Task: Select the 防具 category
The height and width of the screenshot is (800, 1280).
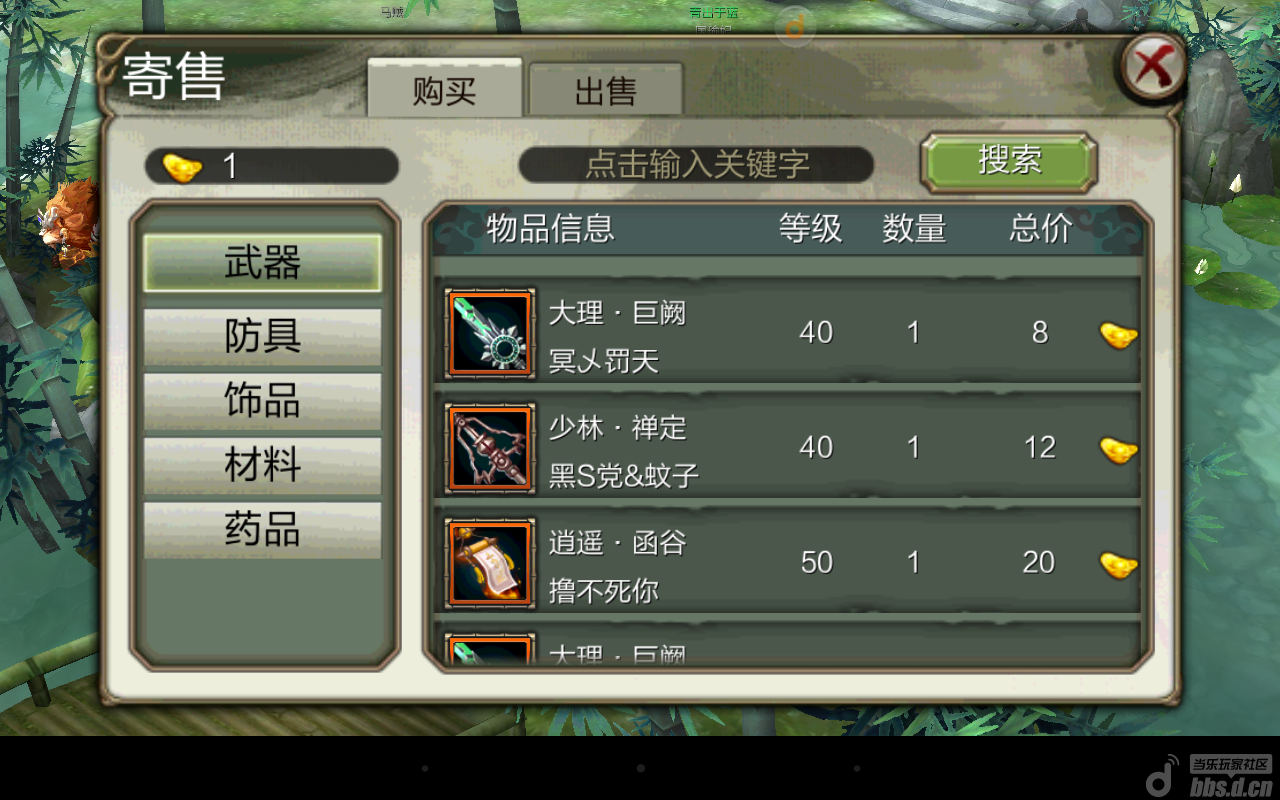Action: [262, 337]
